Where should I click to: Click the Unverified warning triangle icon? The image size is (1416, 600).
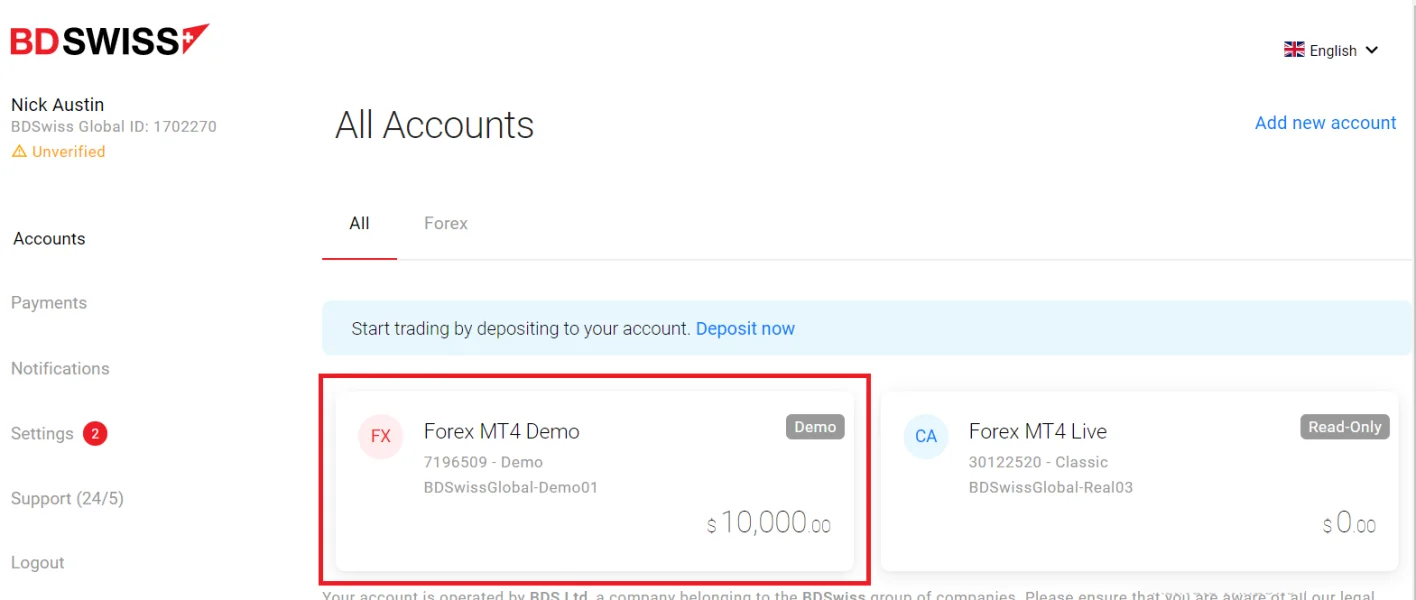click(19, 152)
